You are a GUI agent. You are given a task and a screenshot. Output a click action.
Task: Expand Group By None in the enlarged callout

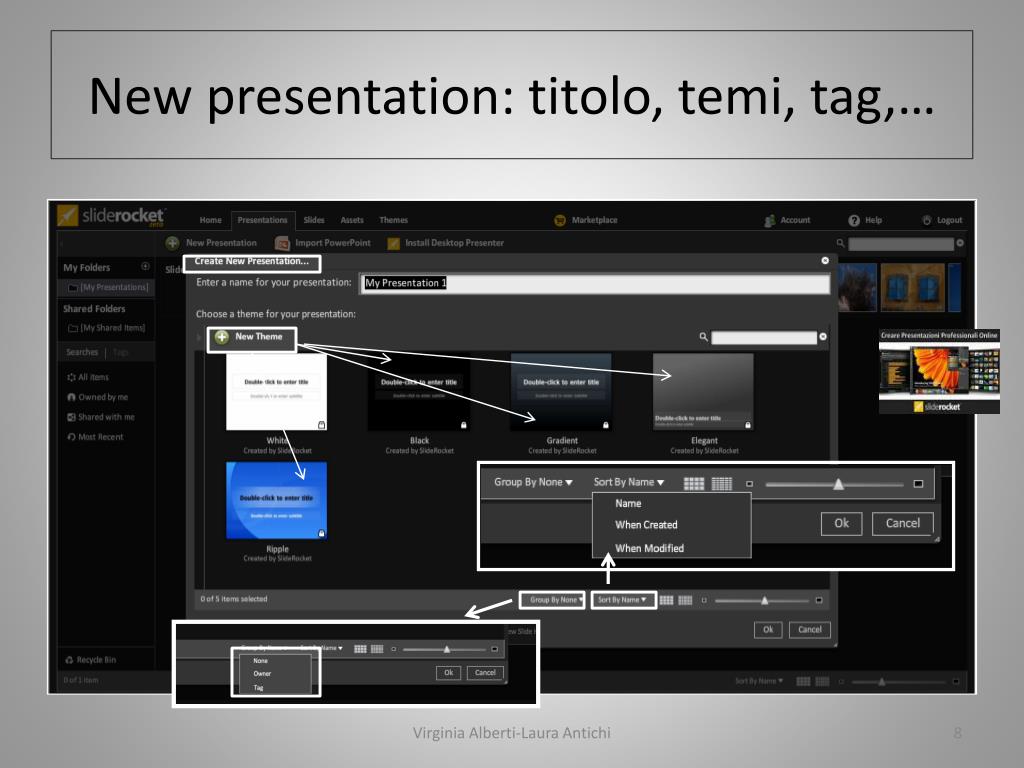[x=533, y=483]
